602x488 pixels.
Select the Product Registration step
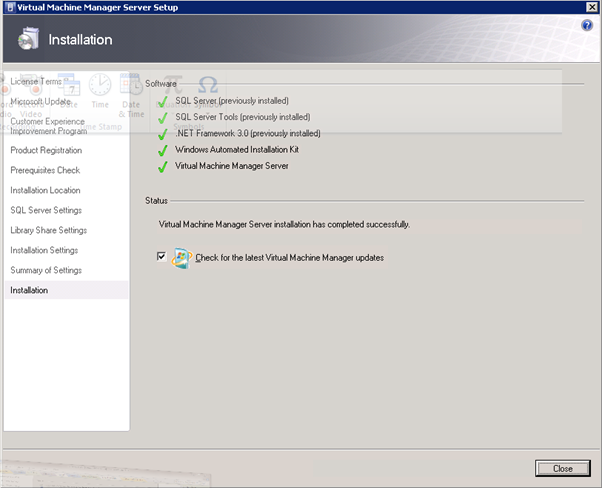pyautogui.click(x=46, y=150)
